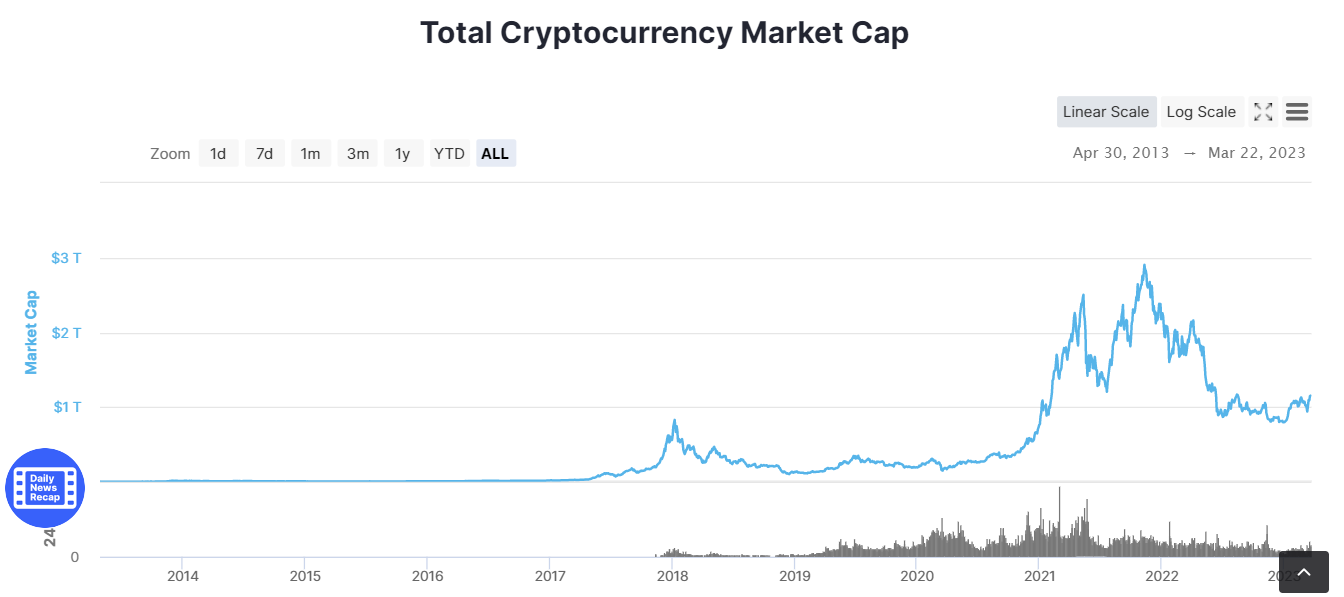Click the Total Cryptocurrency Market Cap title

[664, 32]
